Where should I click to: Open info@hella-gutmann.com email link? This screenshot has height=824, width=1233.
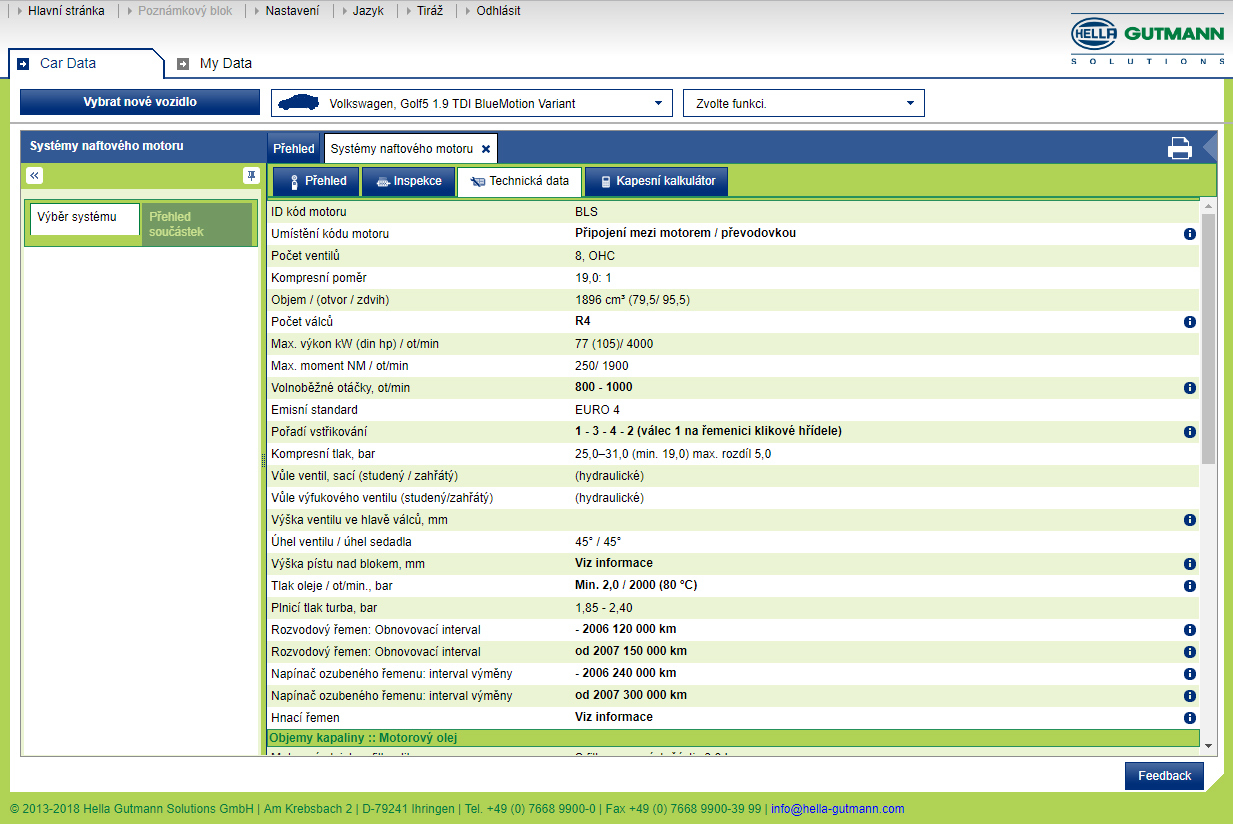tap(837, 809)
